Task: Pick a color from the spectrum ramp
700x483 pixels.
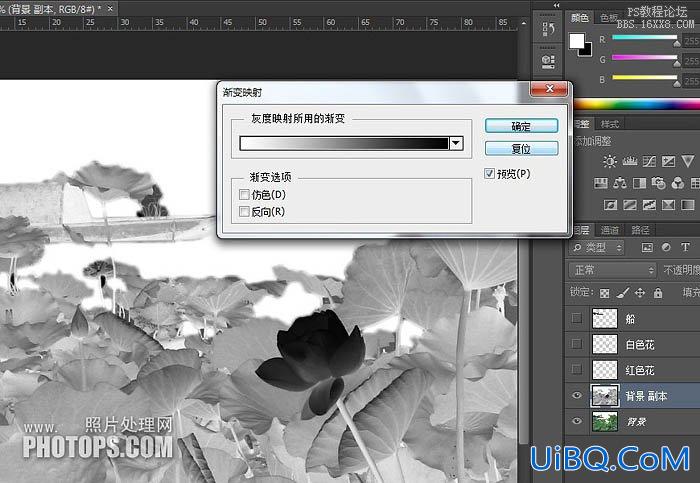Action: tap(636, 104)
